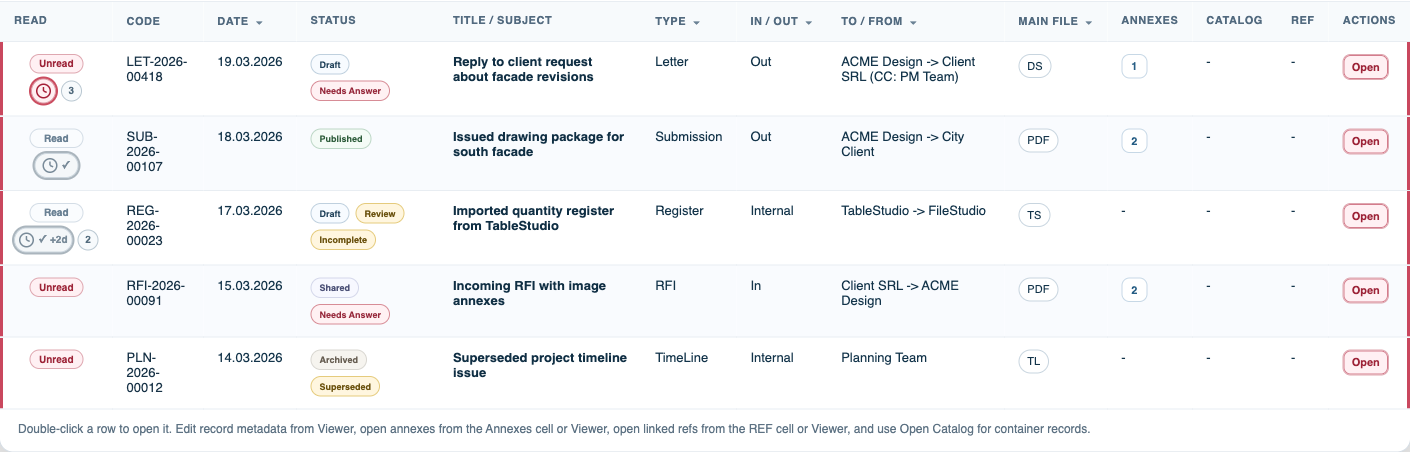The image size is (1410, 452).
Task: Click the Published status tag
Action: point(341,139)
